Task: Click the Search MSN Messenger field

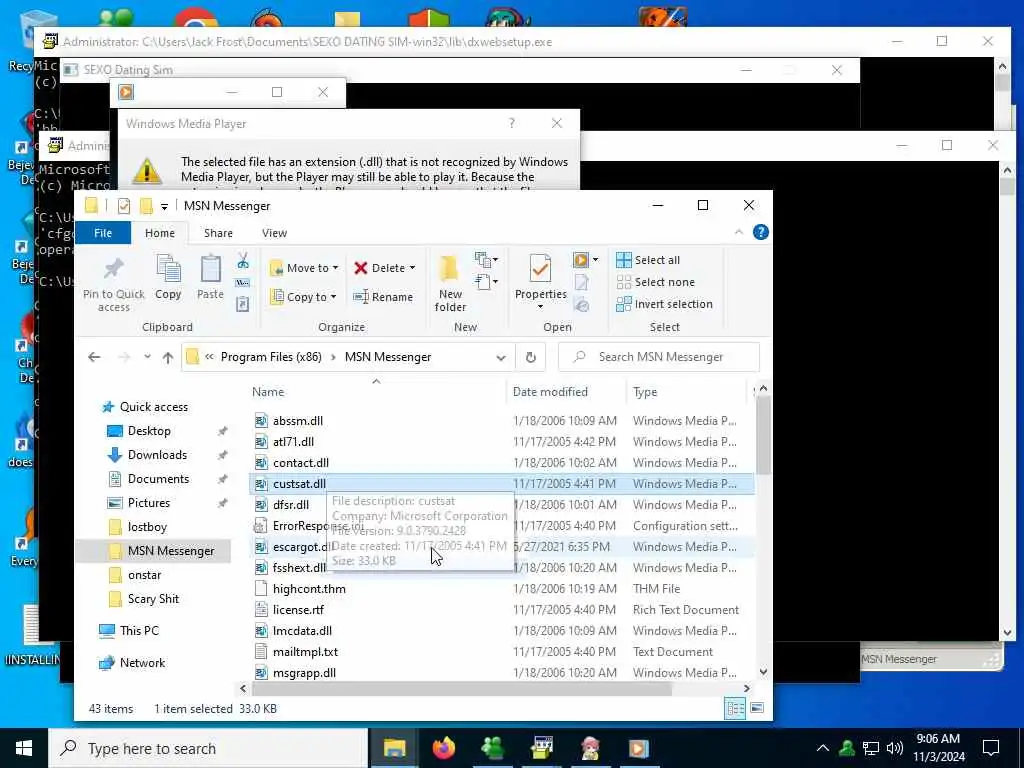Action: coord(659,357)
